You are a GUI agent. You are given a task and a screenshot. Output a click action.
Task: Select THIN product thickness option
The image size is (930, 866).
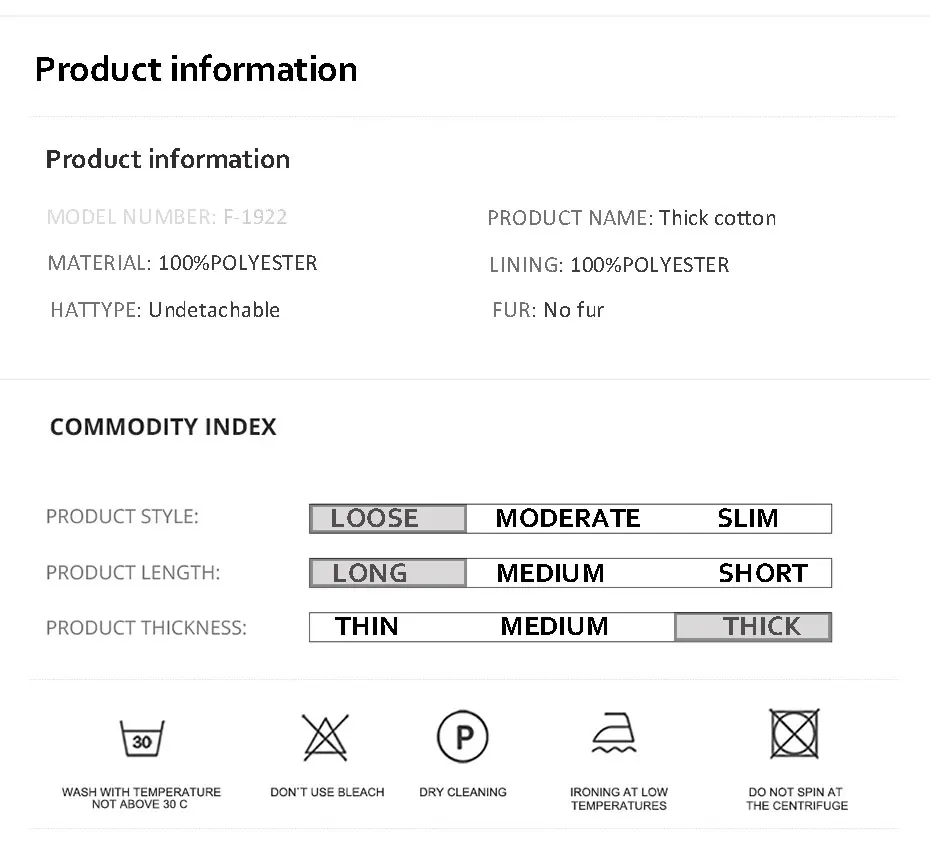tap(367, 626)
